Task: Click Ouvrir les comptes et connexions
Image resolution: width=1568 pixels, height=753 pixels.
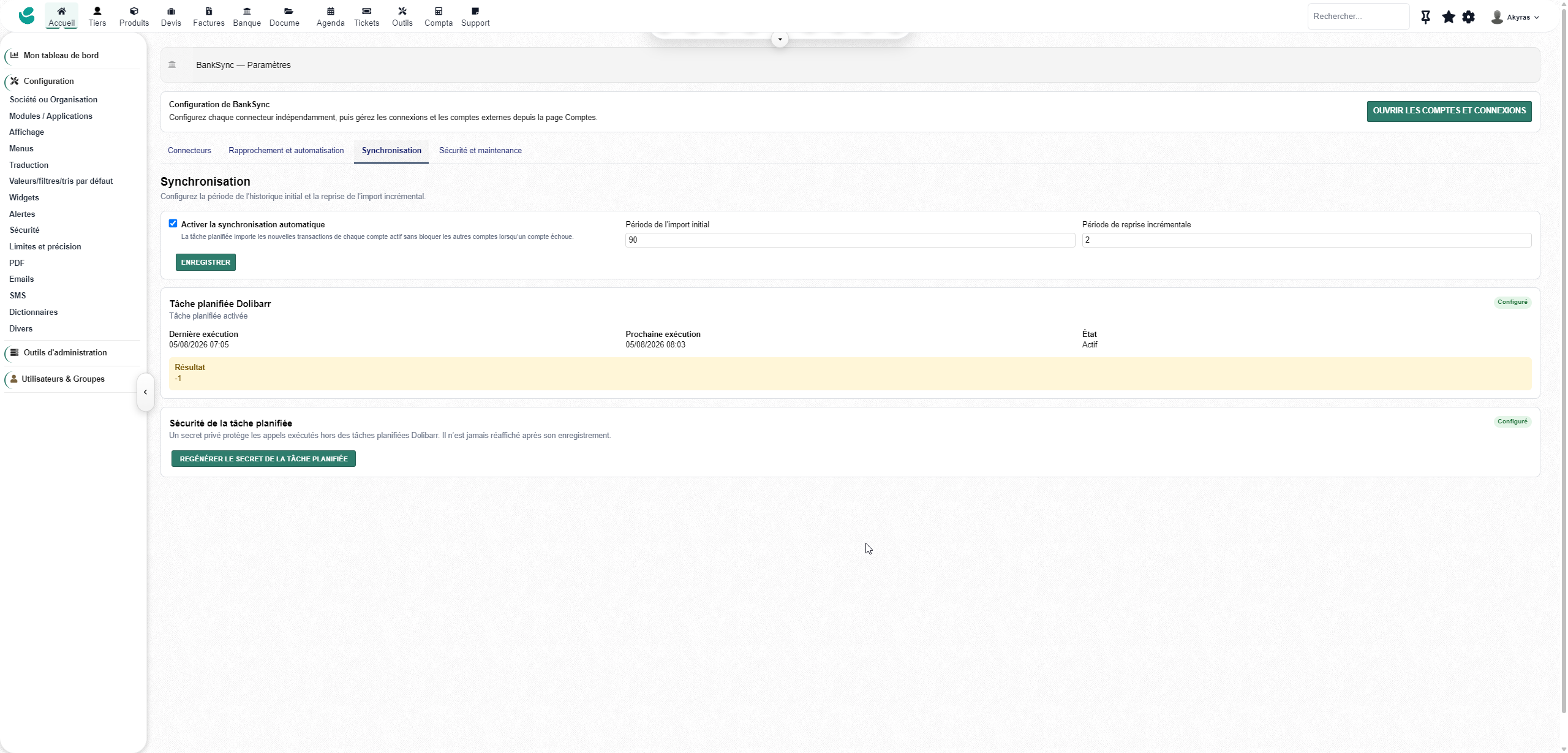Action: (1449, 111)
